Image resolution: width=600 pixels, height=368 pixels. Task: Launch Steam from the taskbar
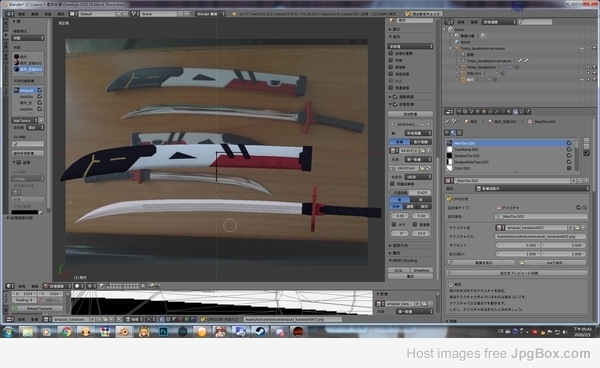point(260,331)
